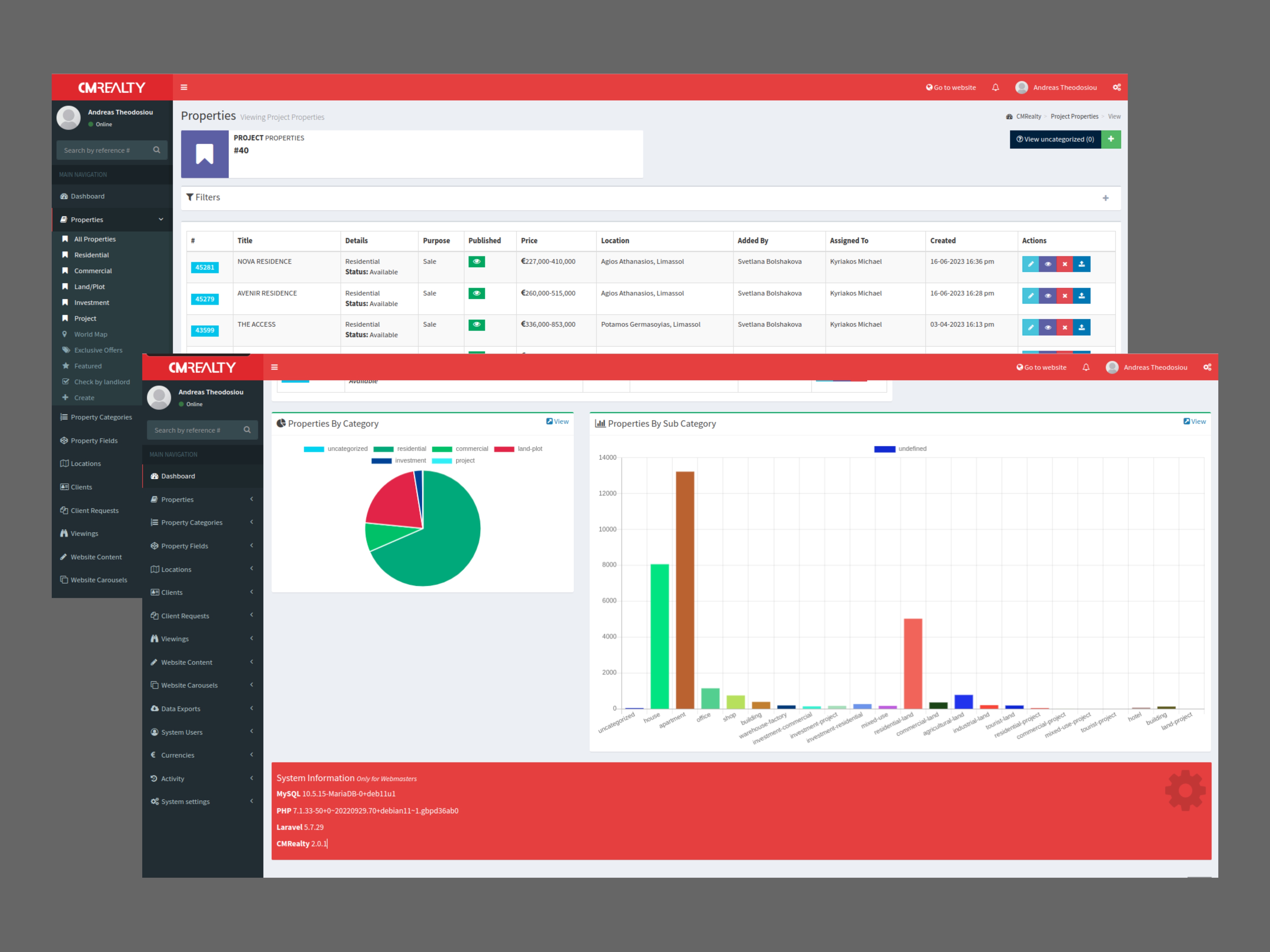Open the settings cogs icon in top header

pos(1117,87)
